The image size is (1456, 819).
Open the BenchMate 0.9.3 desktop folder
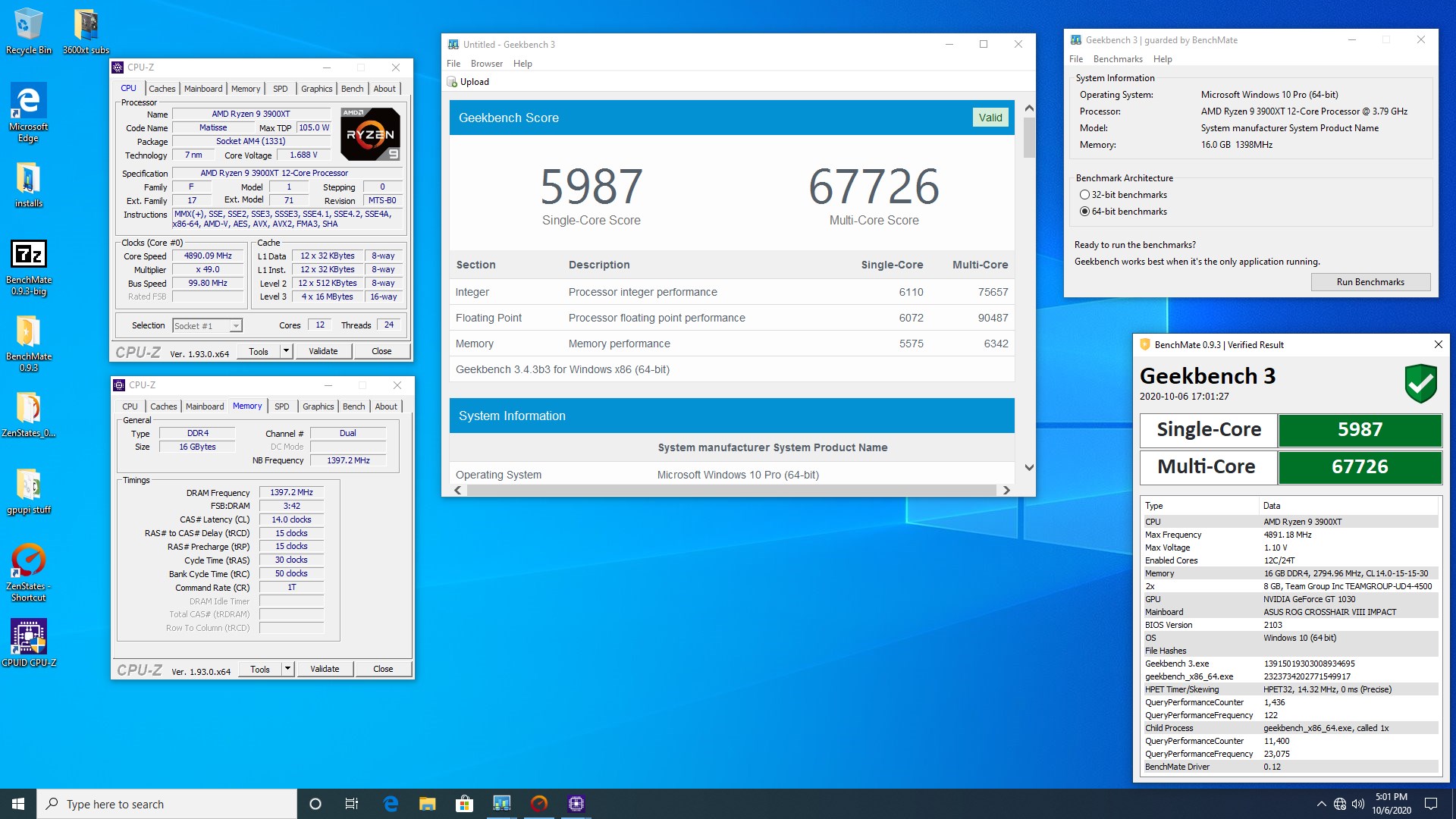[x=28, y=343]
